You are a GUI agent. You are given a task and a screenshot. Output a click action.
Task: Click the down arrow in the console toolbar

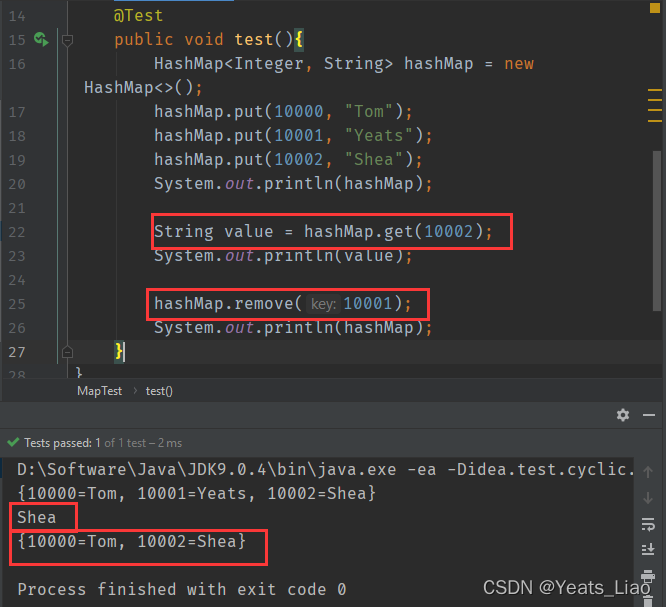coord(648,498)
